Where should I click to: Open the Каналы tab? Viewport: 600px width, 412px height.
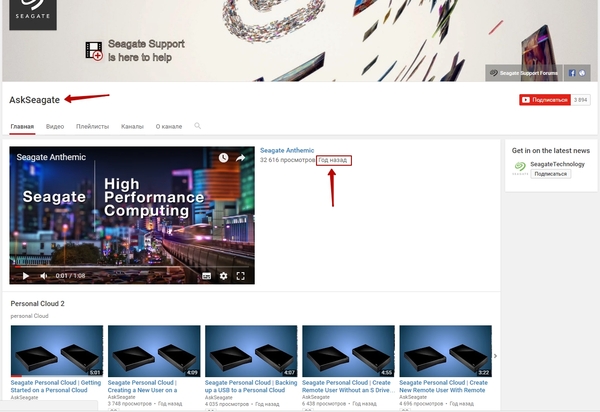(x=132, y=127)
